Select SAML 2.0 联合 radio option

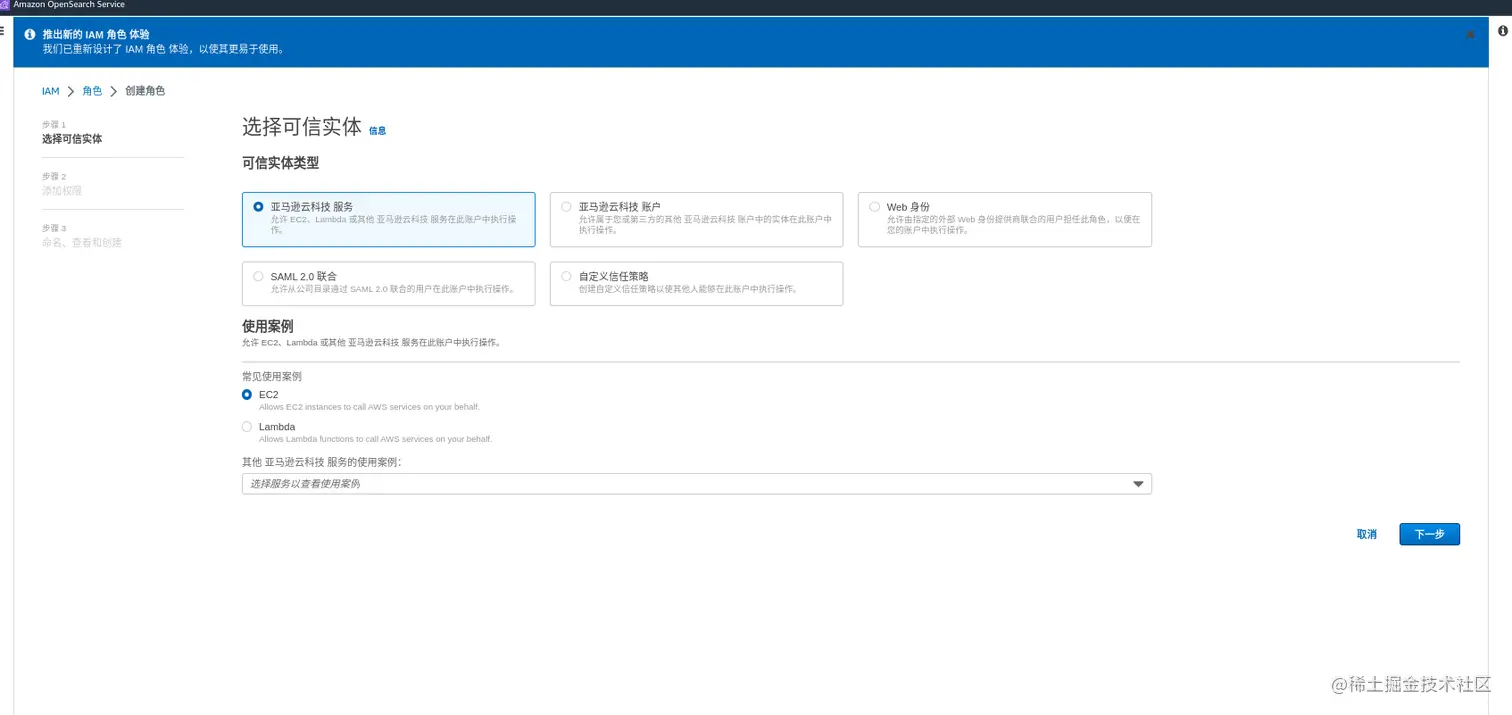click(258, 277)
